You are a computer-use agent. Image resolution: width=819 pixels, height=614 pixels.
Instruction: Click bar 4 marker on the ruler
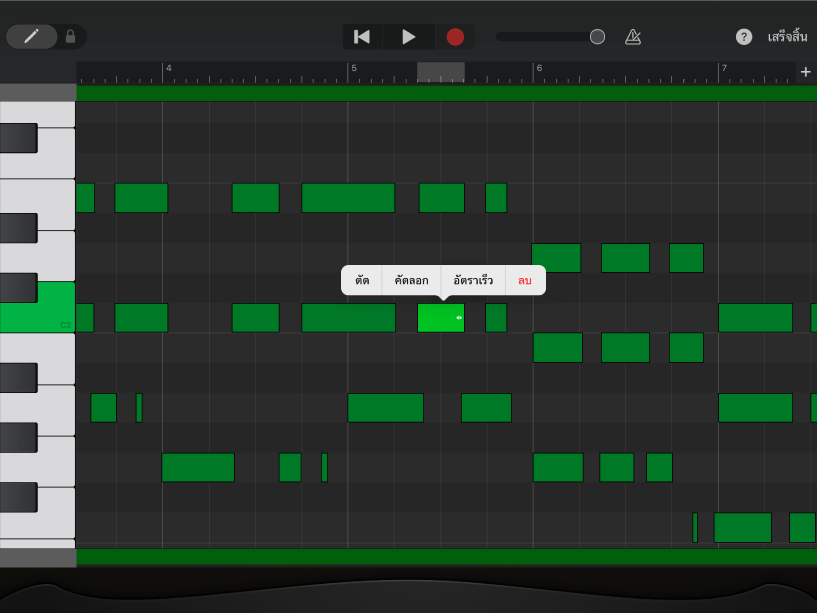point(168,68)
